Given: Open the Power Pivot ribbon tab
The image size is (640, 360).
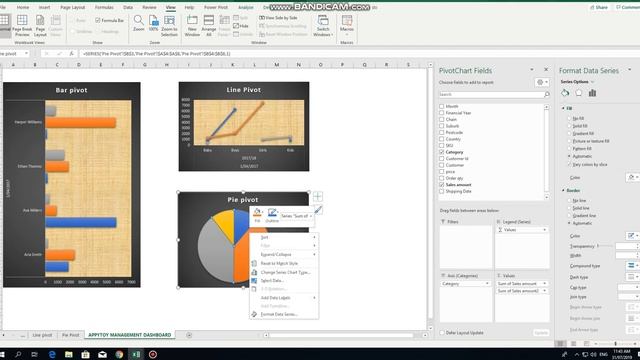Looking at the screenshot, I should coord(216,7).
